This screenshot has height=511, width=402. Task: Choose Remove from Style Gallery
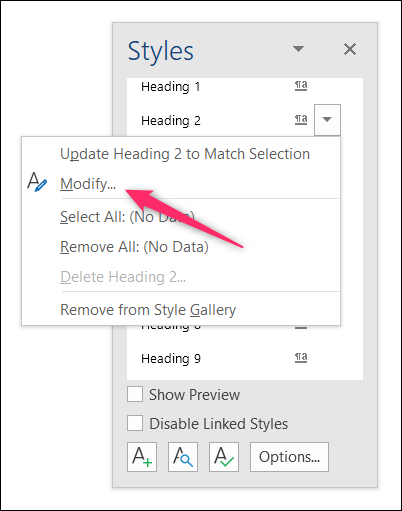tap(148, 310)
